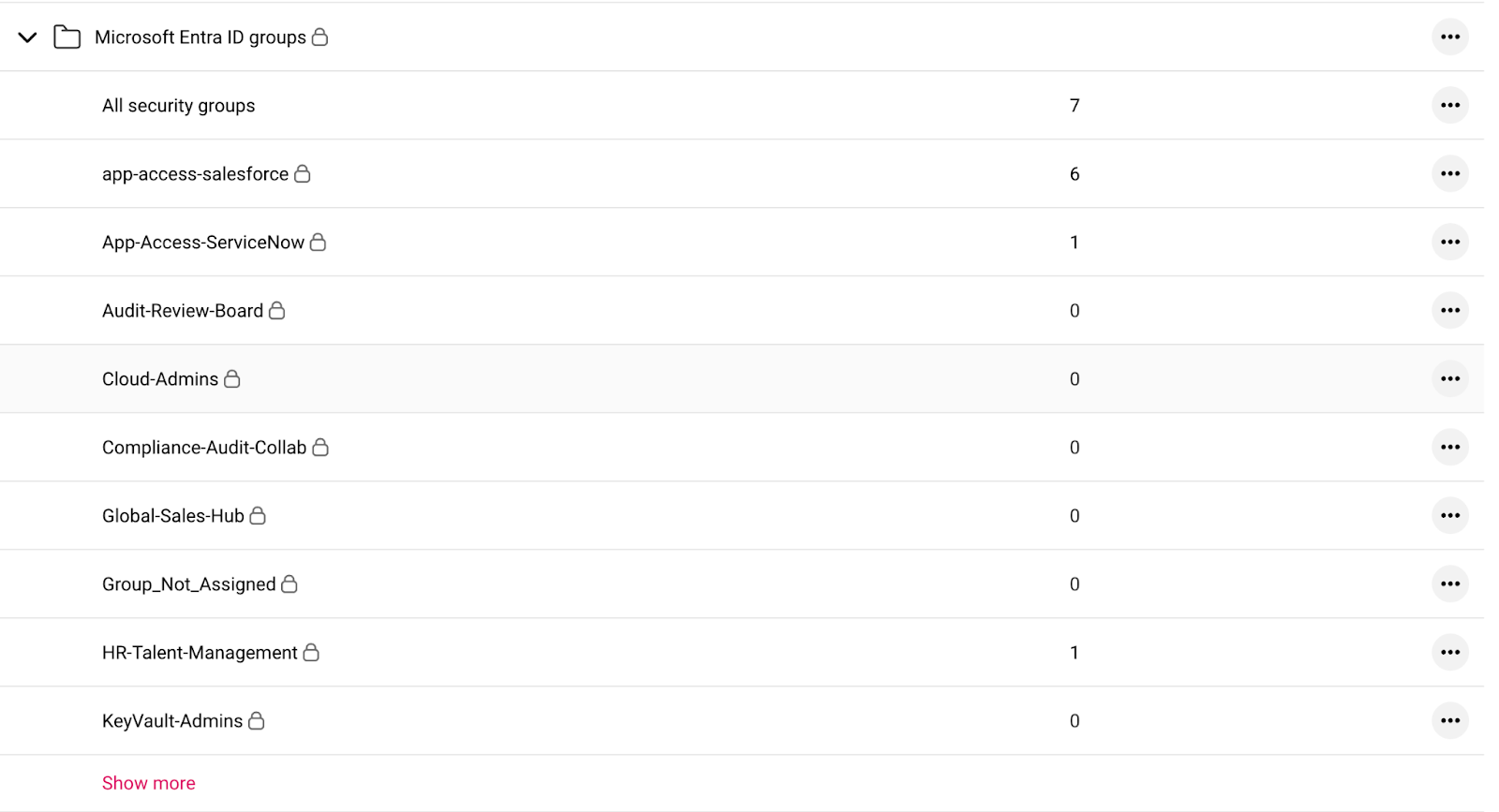Open the actions menu for Audit-Review-Board
Viewport: 1499px width, 812px height.
click(1449, 310)
